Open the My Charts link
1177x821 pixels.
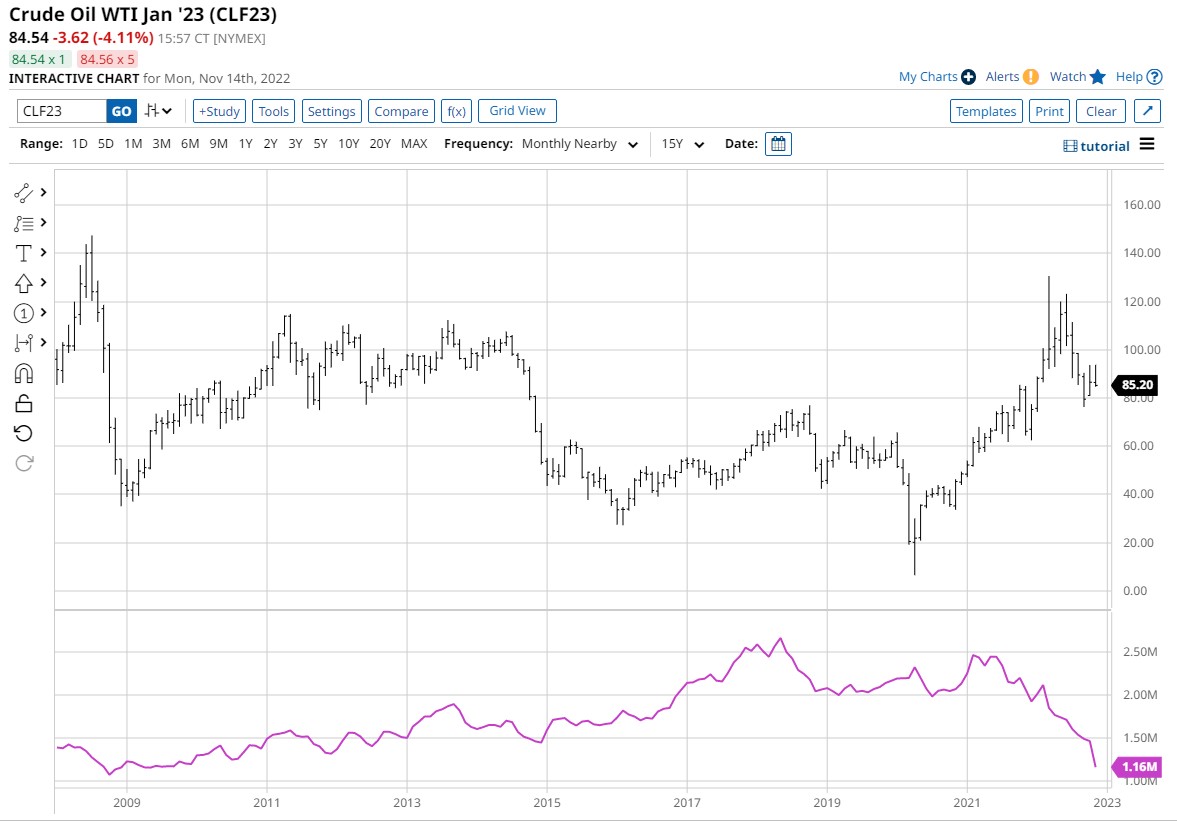click(928, 76)
